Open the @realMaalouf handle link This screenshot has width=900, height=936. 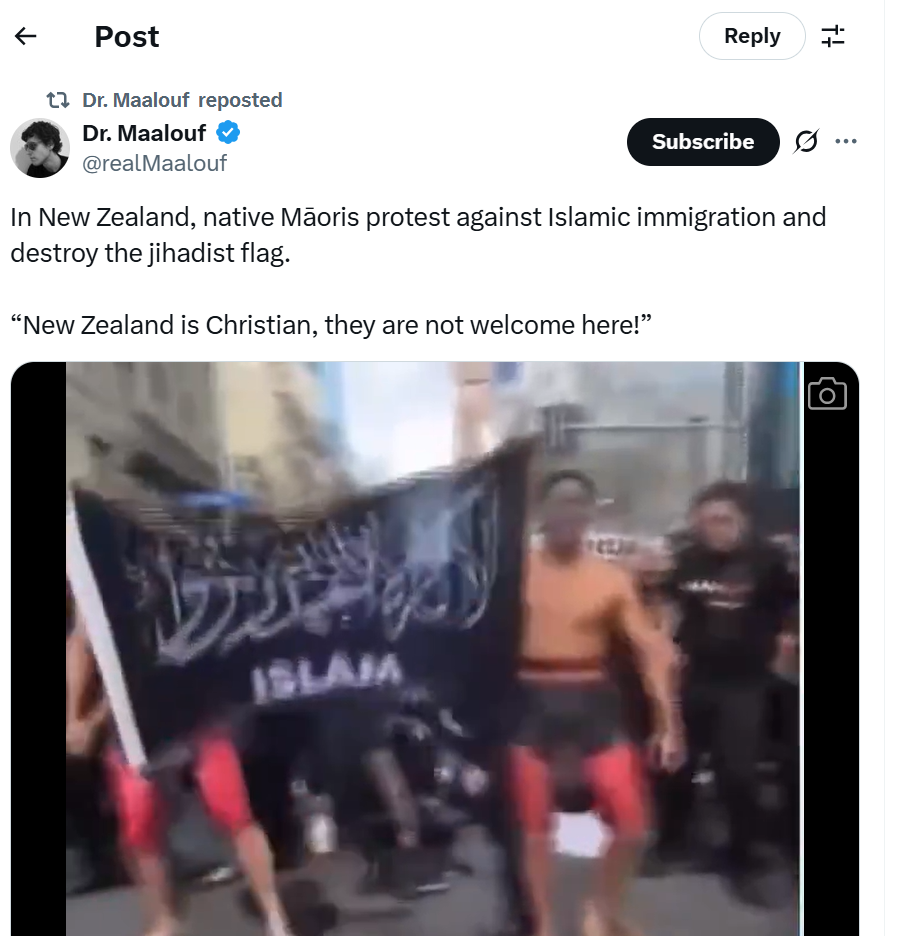click(155, 163)
